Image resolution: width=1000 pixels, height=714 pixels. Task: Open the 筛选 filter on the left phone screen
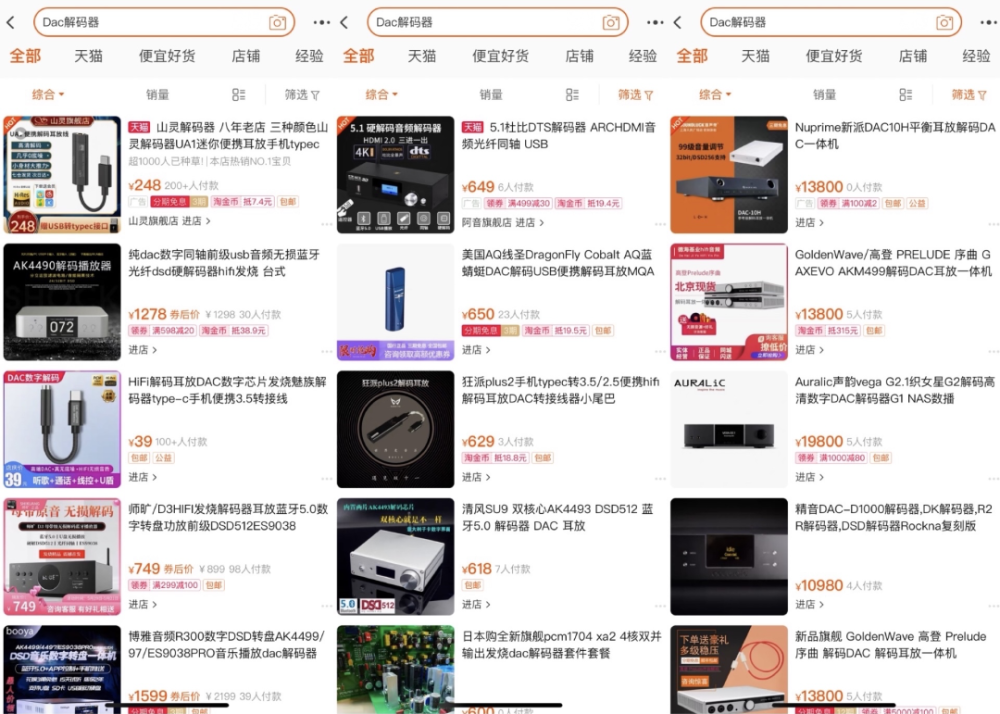pos(302,94)
